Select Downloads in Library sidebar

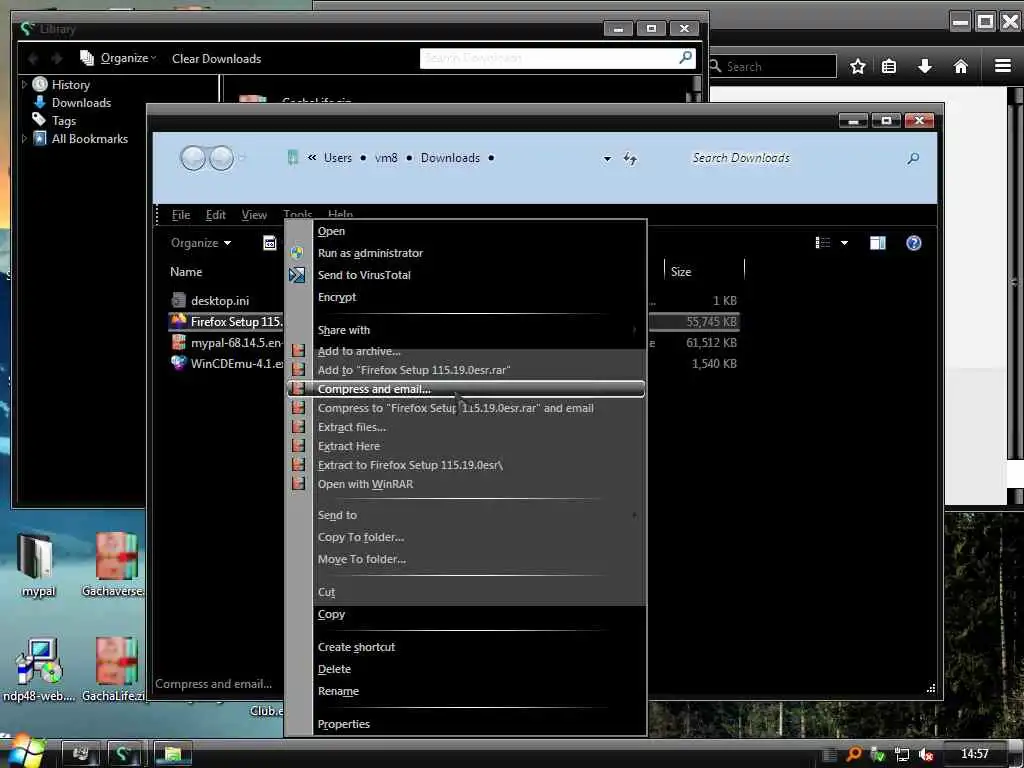(x=81, y=103)
